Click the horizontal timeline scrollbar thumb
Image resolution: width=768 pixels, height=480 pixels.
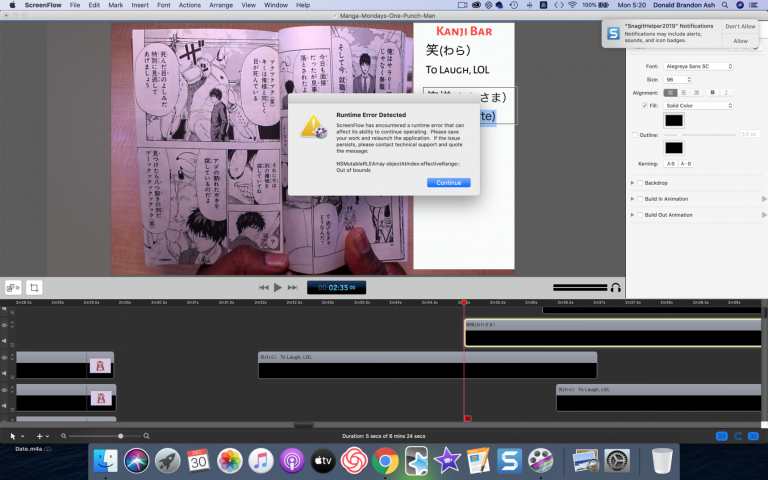303,425
